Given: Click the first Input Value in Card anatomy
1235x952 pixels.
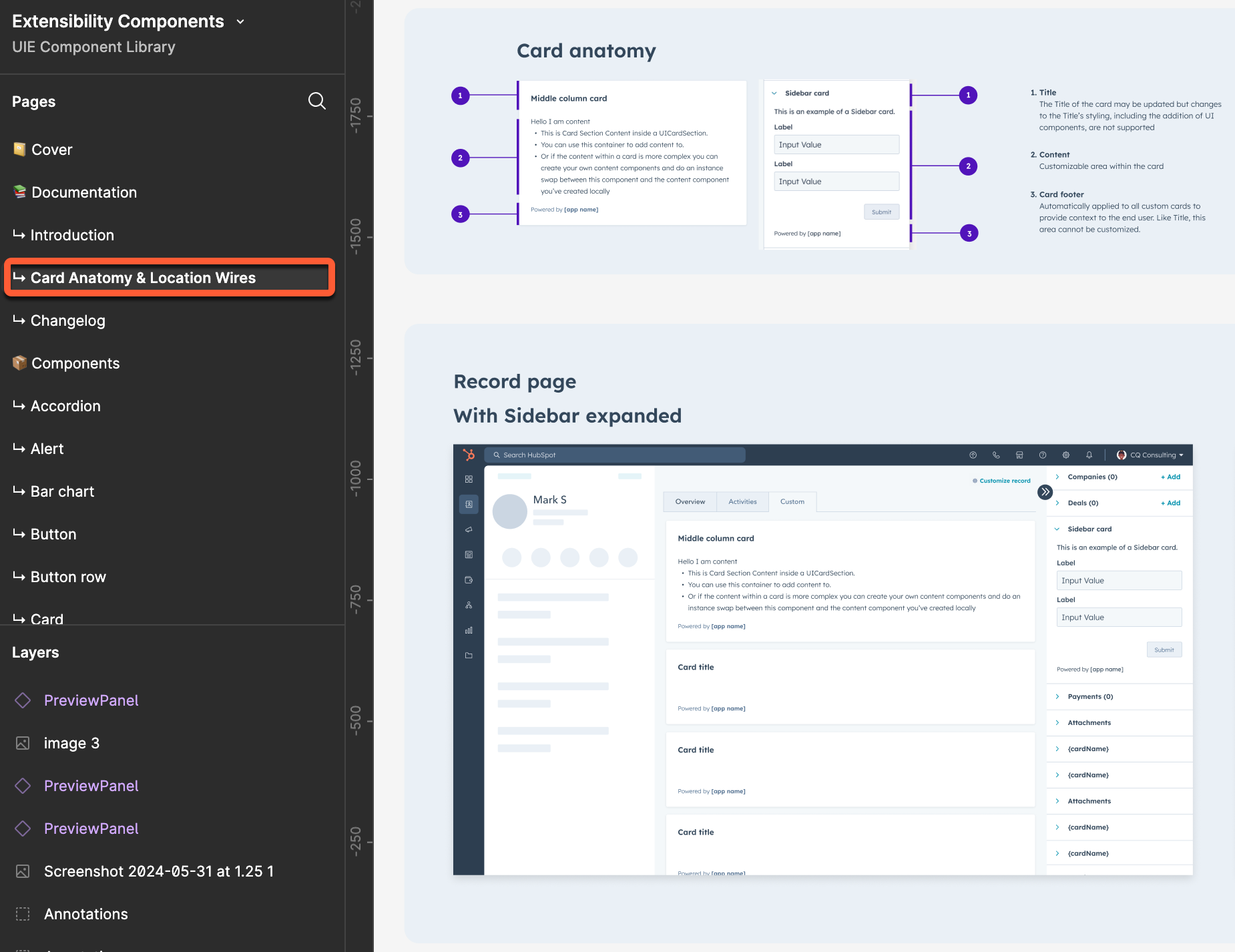Looking at the screenshot, I should [x=836, y=144].
